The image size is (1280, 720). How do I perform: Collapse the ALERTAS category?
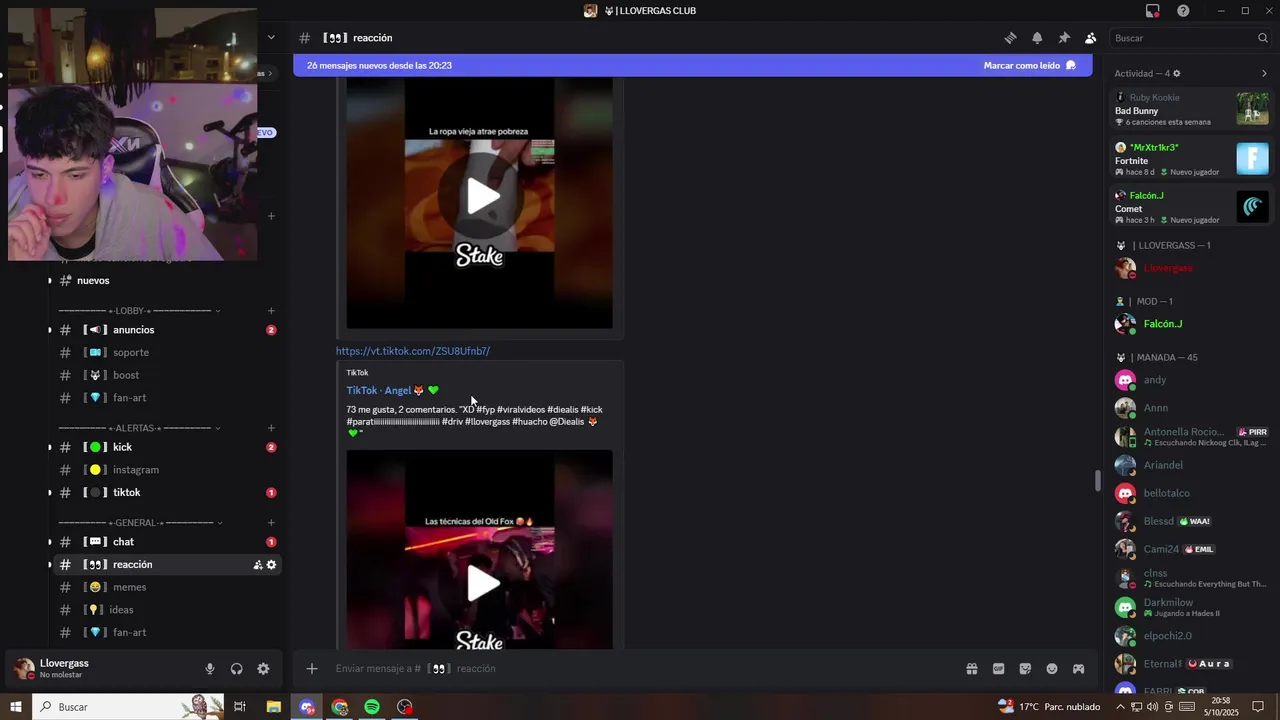point(139,428)
